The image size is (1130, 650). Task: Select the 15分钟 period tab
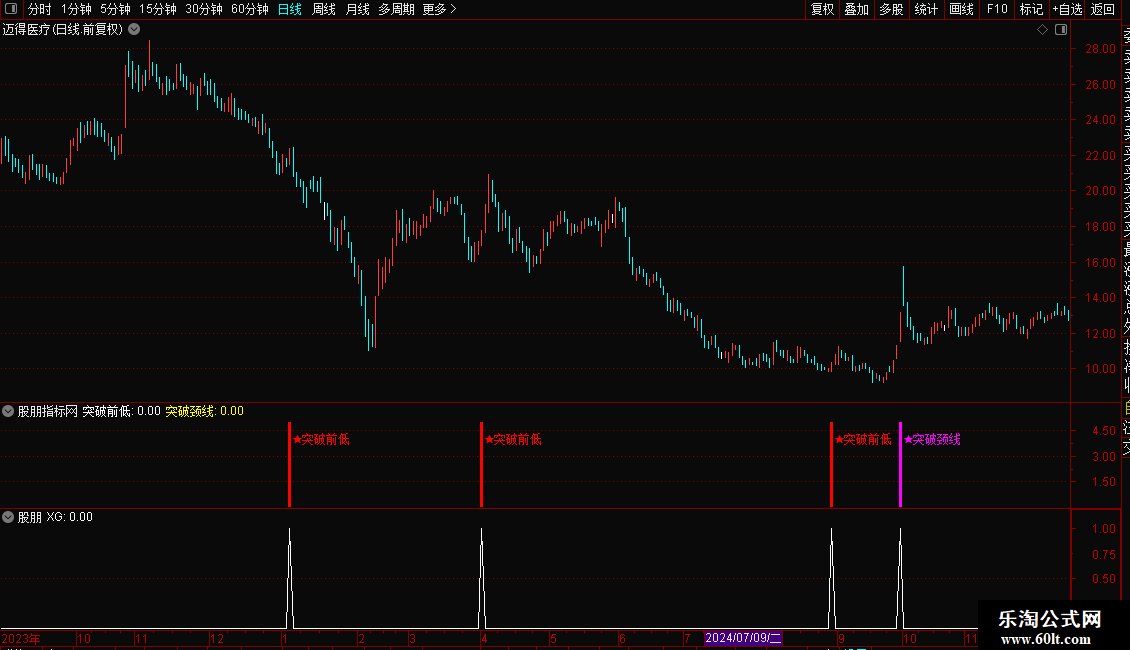[158, 9]
